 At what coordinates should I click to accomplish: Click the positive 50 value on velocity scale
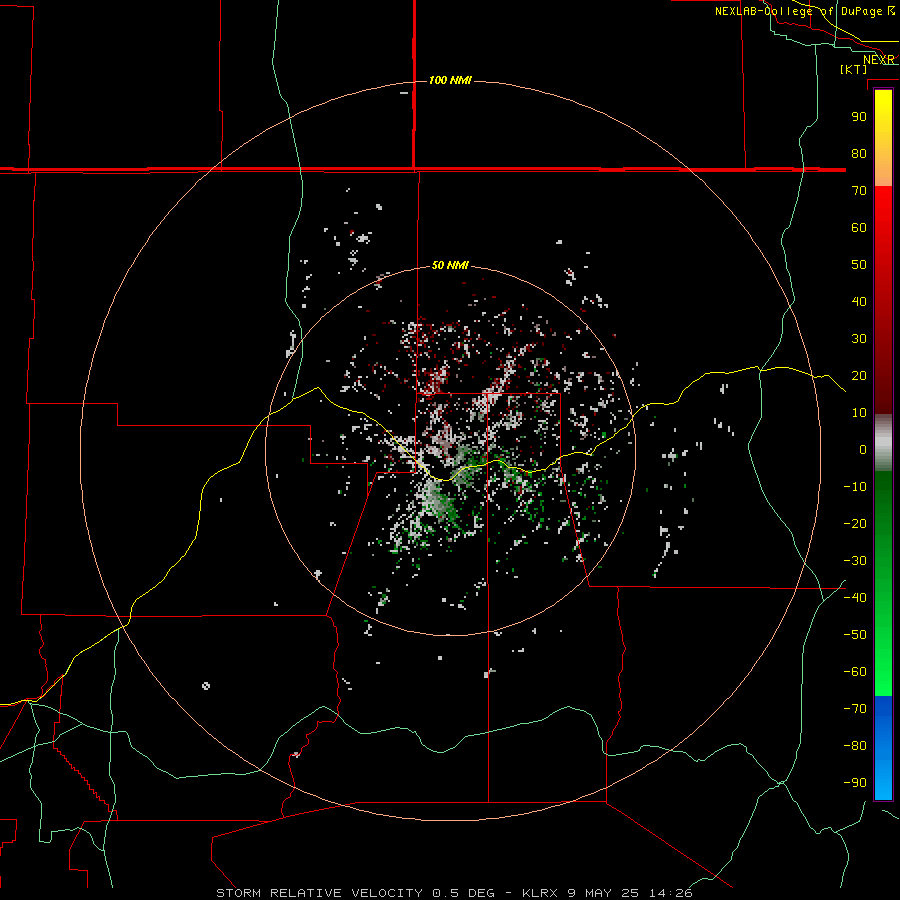point(859,265)
